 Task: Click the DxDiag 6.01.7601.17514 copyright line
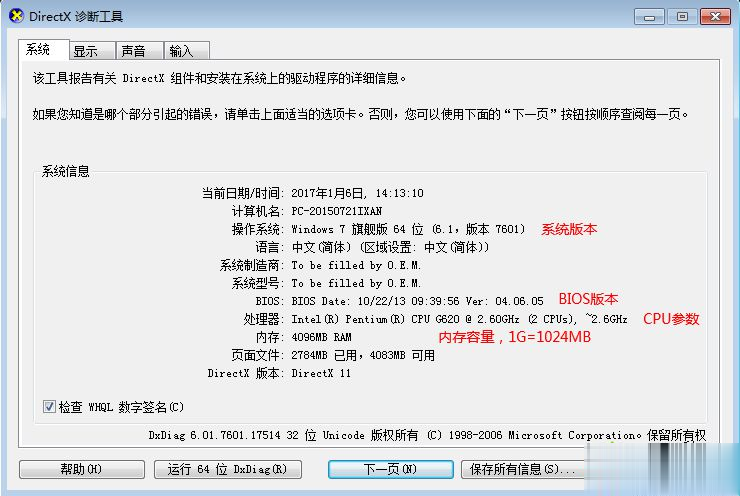coord(427,435)
